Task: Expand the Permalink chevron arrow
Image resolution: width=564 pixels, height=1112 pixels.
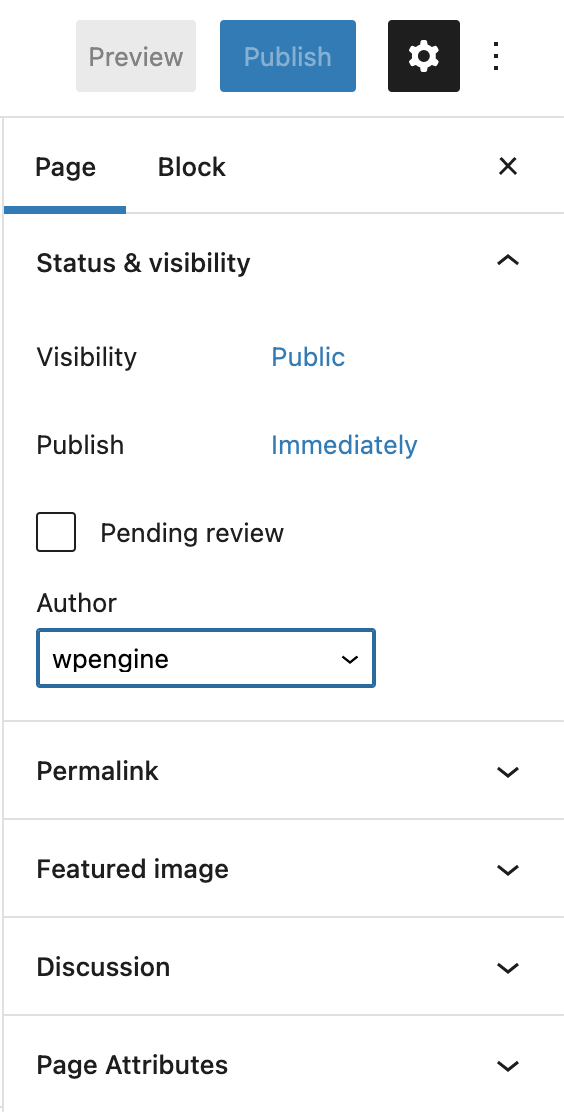Action: 508,772
